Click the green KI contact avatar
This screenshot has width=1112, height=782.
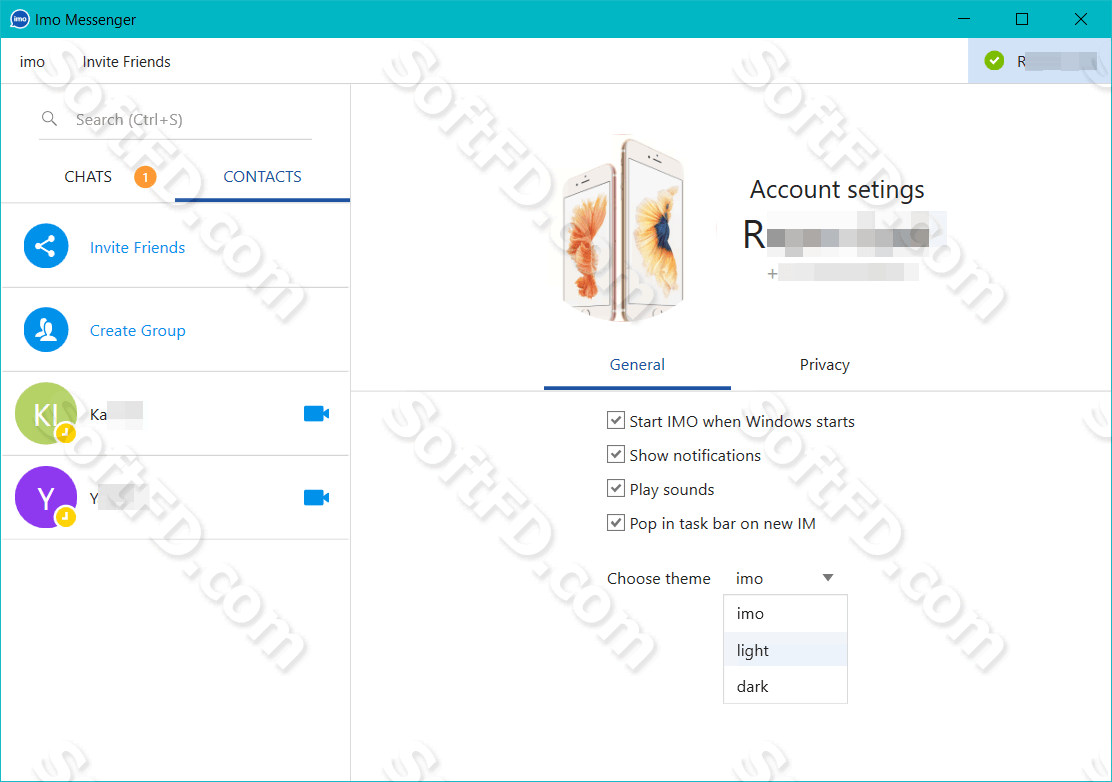tap(46, 413)
